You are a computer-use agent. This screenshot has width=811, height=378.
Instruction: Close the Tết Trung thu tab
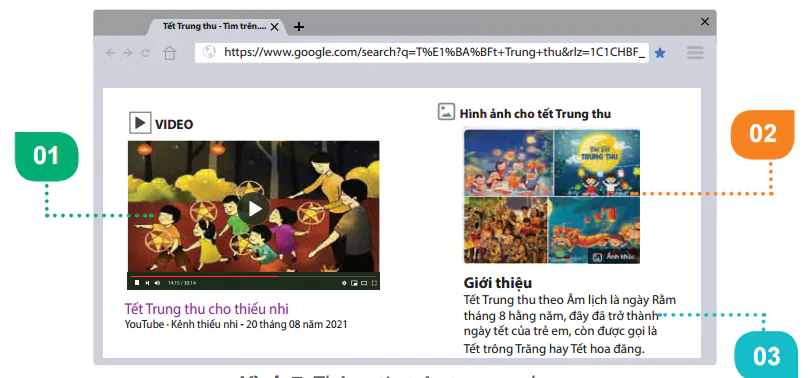(x=275, y=27)
